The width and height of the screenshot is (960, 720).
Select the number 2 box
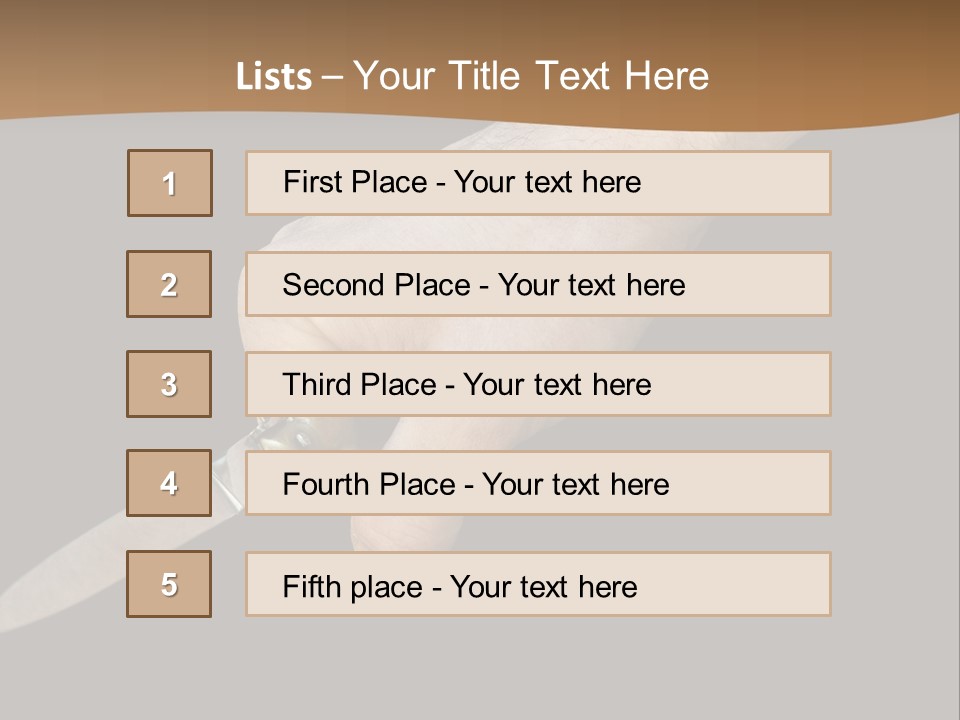[x=169, y=284]
